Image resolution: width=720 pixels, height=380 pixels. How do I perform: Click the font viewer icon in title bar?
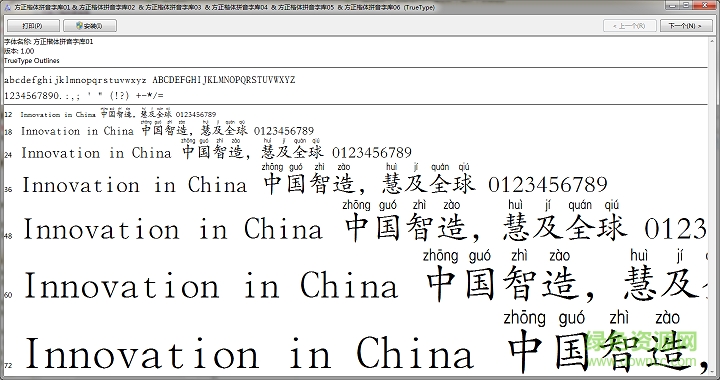click(7, 7)
